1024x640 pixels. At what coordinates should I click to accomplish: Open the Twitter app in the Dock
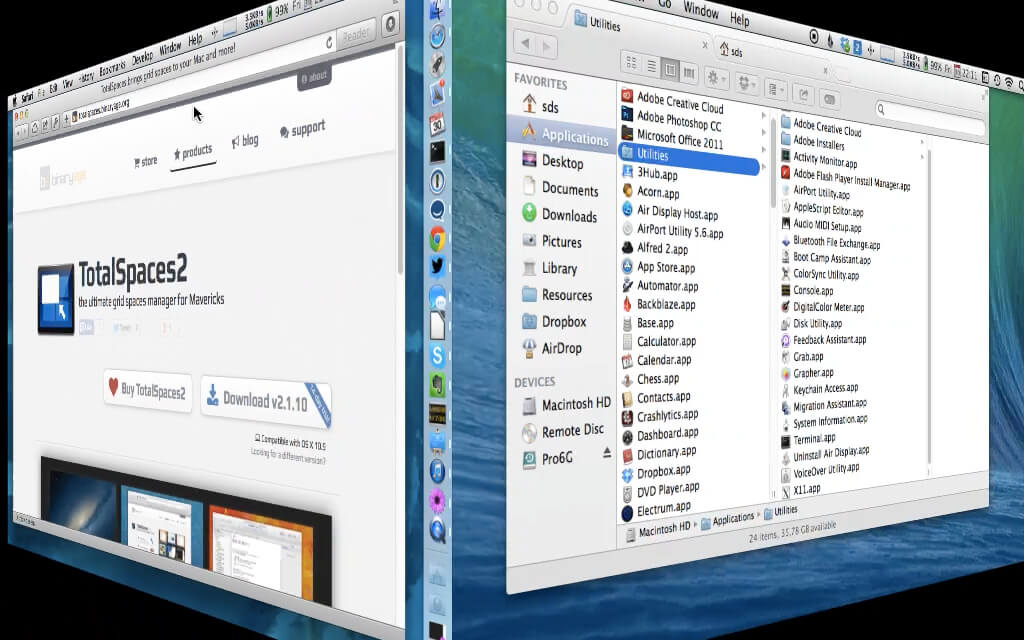(x=438, y=267)
